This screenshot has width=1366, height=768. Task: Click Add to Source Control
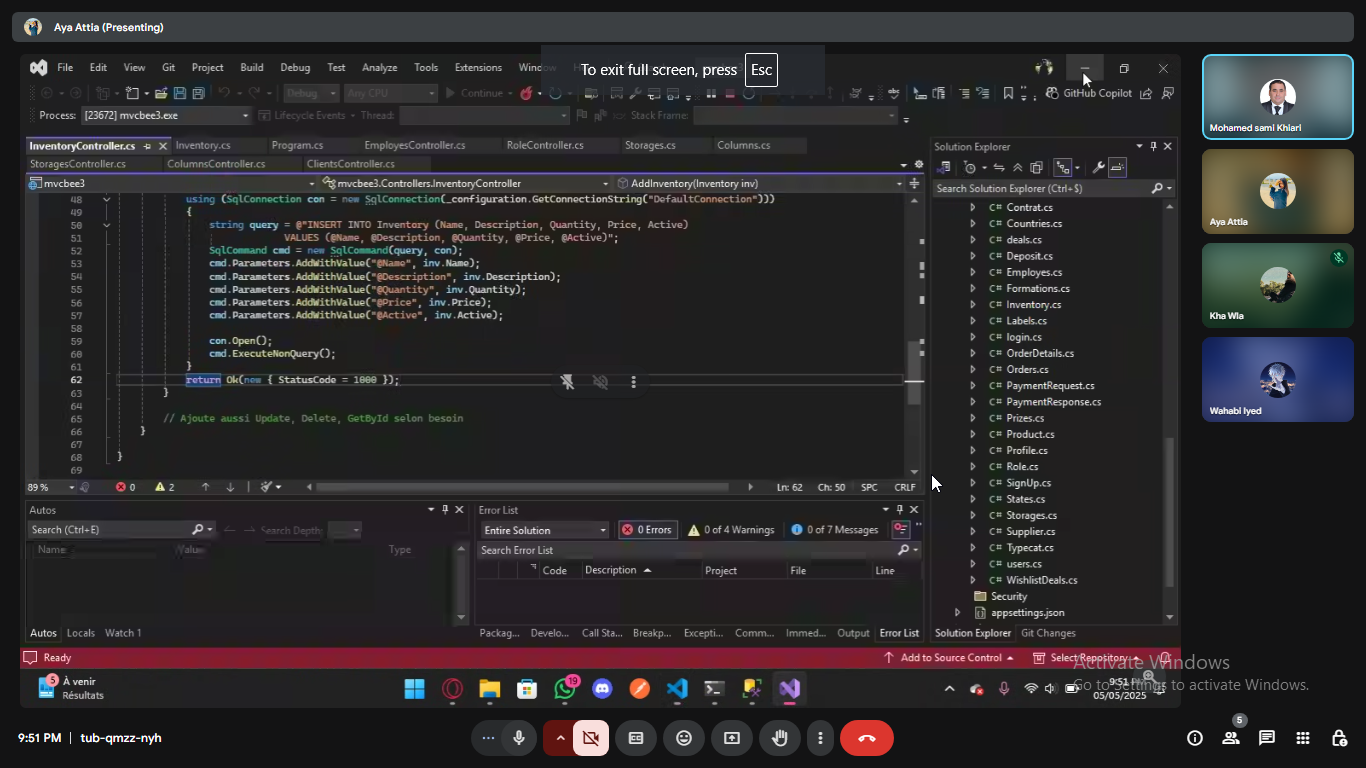point(948,658)
